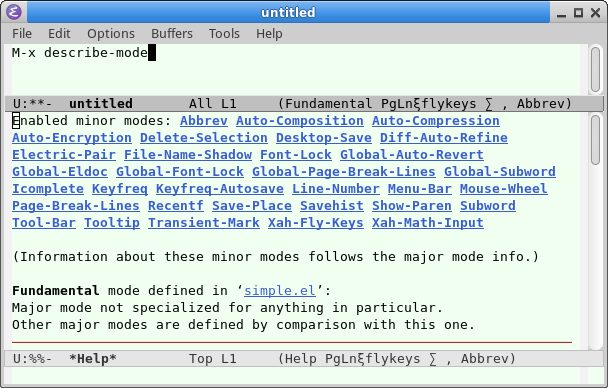Click 'U:**-' status in upper mode line
Viewport: 608px width, 388px height.
(x=32, y=104)
